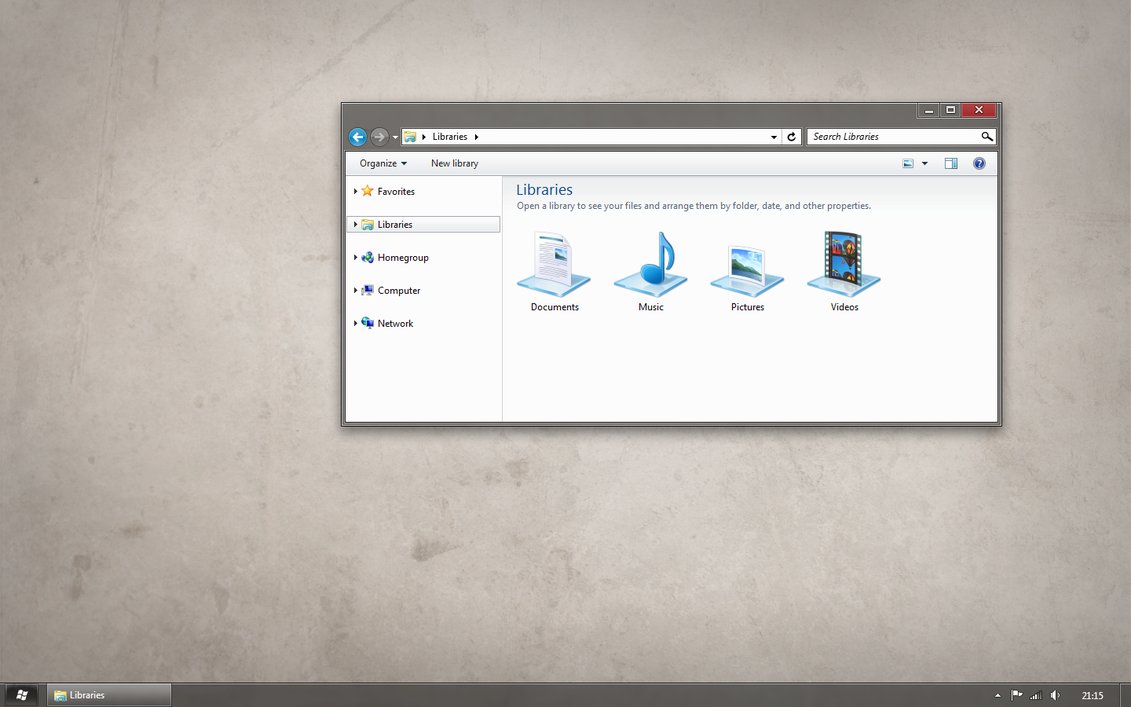Screen dimensions: 1131x707
Task: Expand the Computer tree node arrow
Action: (x=355, y=291)
